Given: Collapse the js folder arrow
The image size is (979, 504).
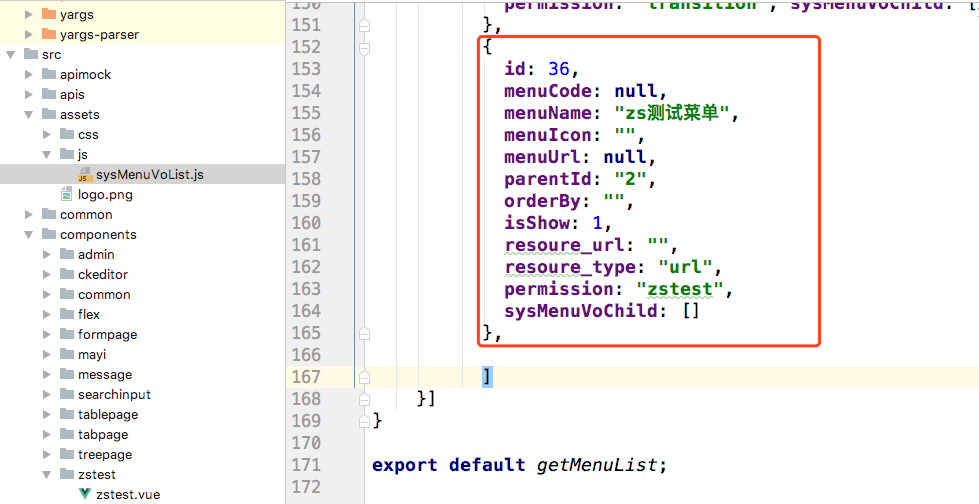Looking at the screenshot, I should tap(47, 154).
